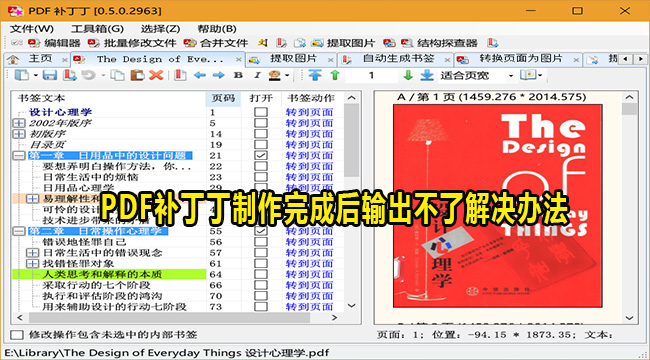Tick open checkbox for 错误地怪罪自己 row

pyautogui.click(x=261, y=242)
